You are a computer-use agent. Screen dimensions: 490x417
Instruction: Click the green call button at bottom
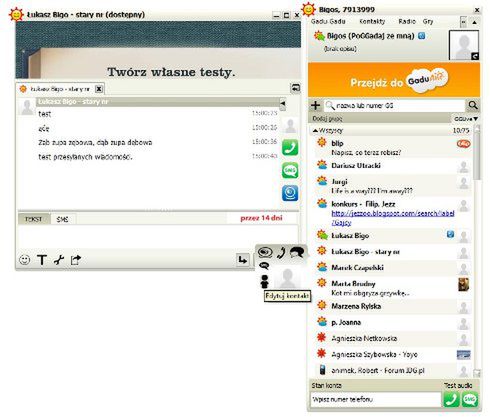[451, 399]
